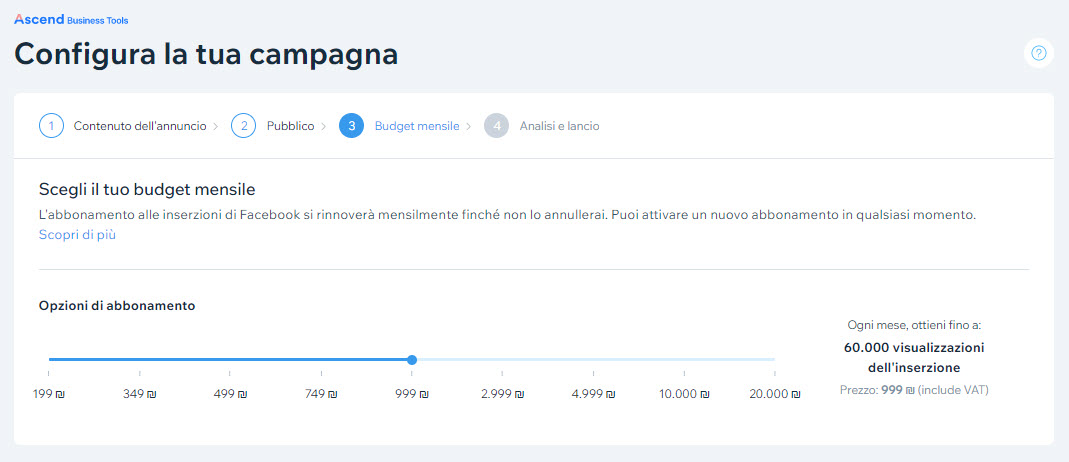
Task: Click the slider handle at 999
Action: click(x=412, y=360)
